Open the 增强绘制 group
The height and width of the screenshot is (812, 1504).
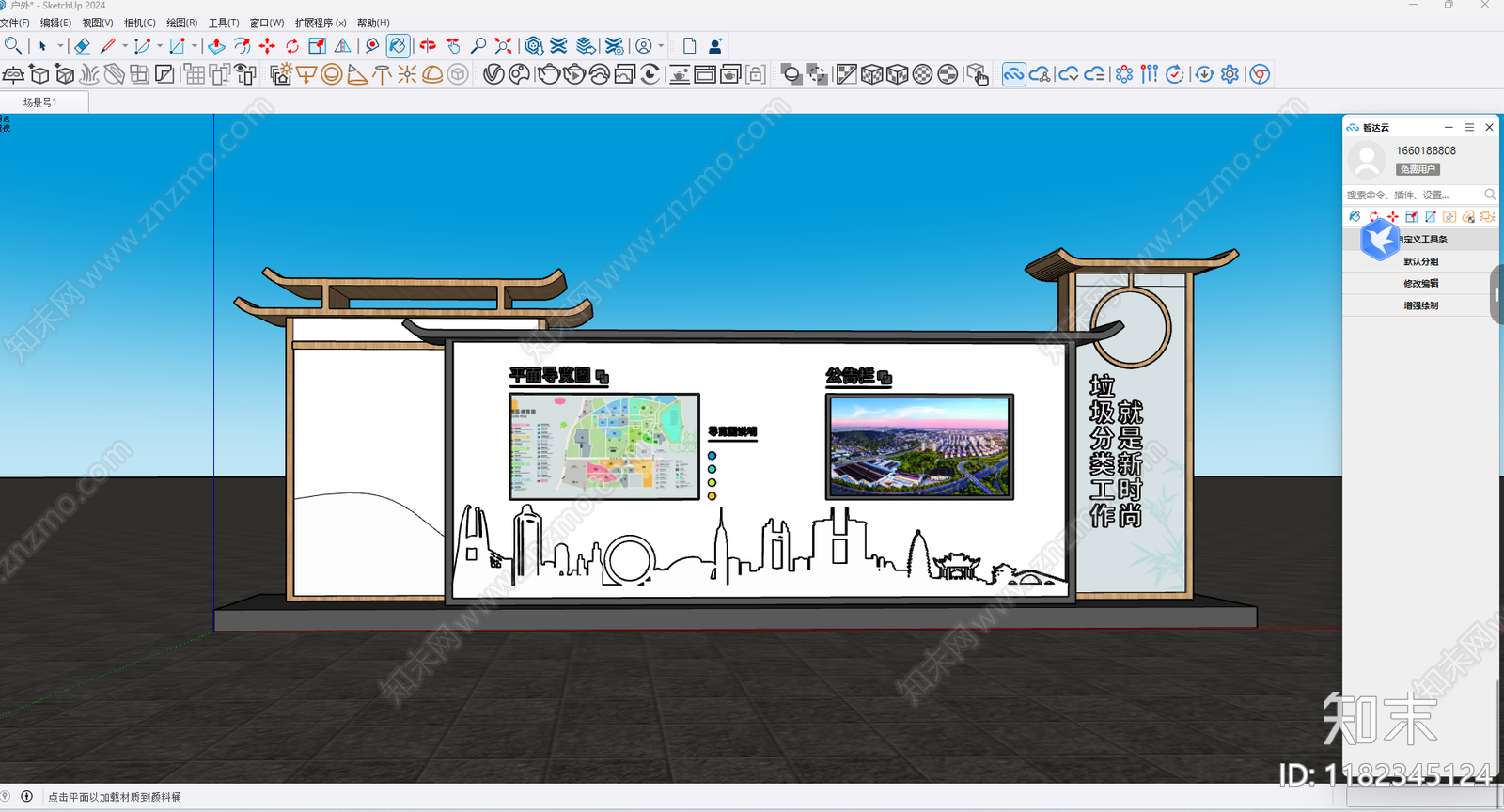(x=1421, y=305)
